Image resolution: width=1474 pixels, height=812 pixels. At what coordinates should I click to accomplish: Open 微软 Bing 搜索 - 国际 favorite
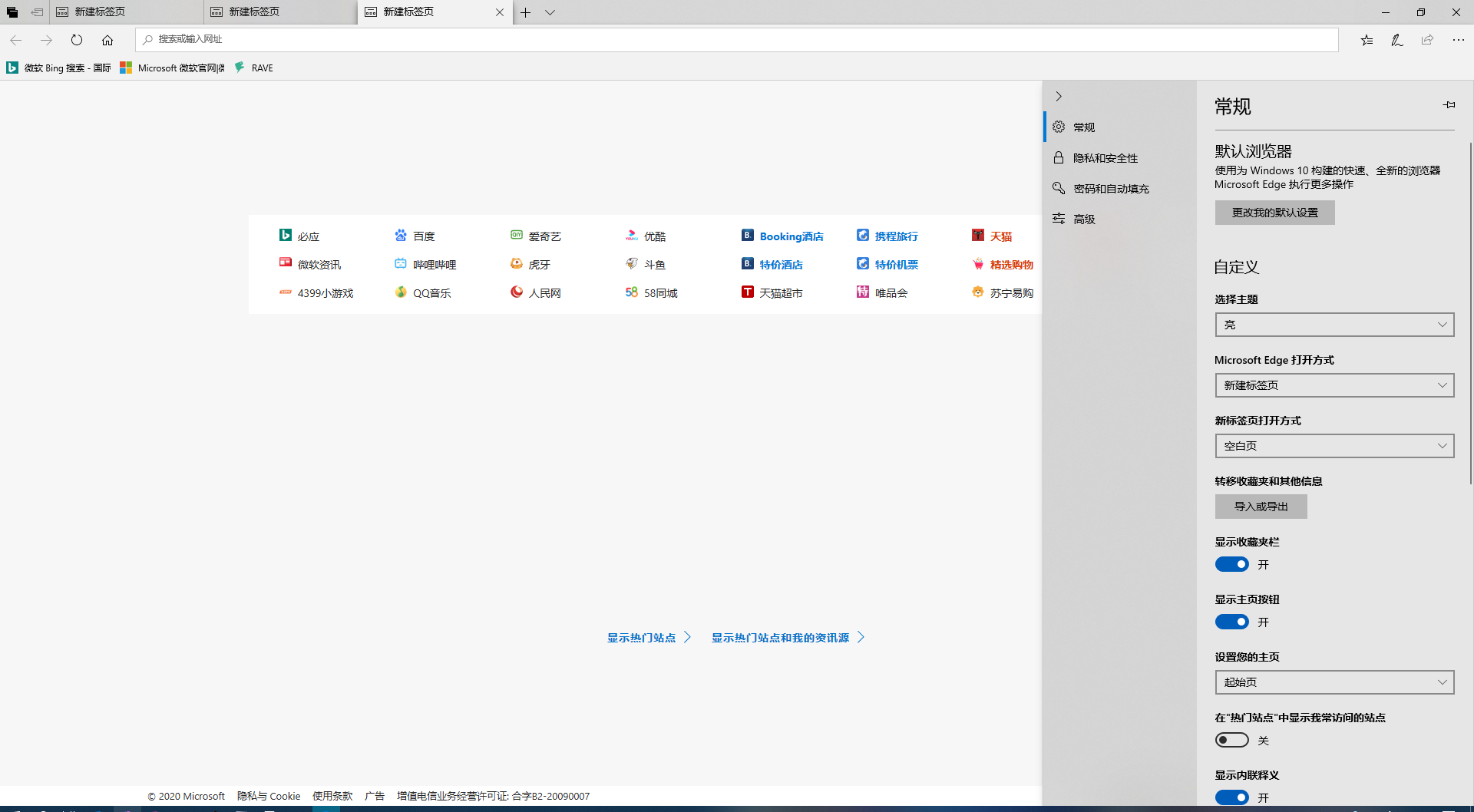(58, 68)
